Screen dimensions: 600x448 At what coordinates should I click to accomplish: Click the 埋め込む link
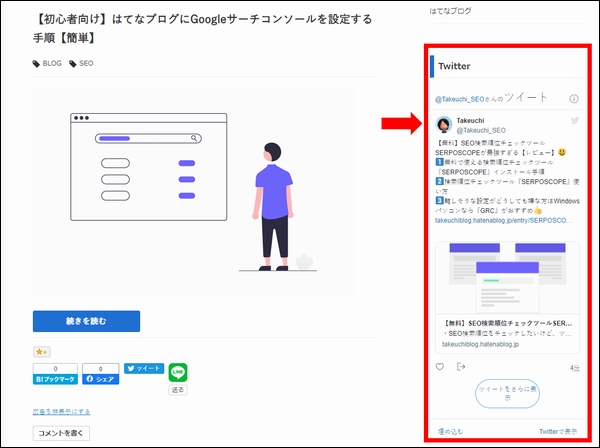(x=450, y=432)
